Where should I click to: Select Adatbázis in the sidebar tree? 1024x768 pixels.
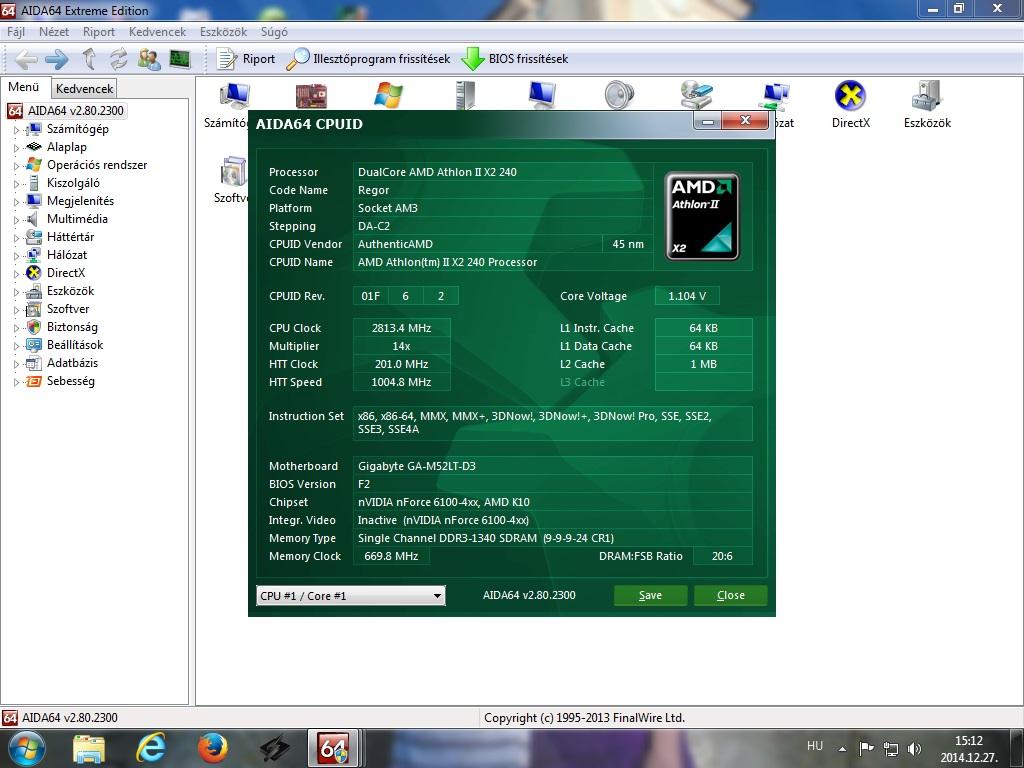point(72,362)
